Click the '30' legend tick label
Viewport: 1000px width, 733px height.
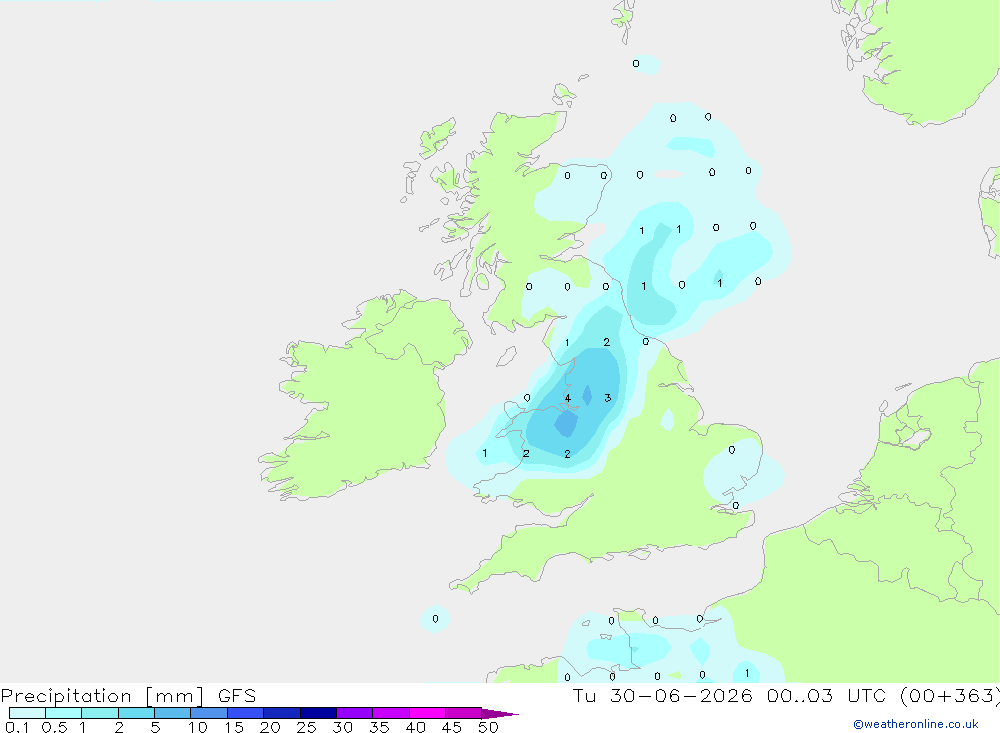click(342, 727)
